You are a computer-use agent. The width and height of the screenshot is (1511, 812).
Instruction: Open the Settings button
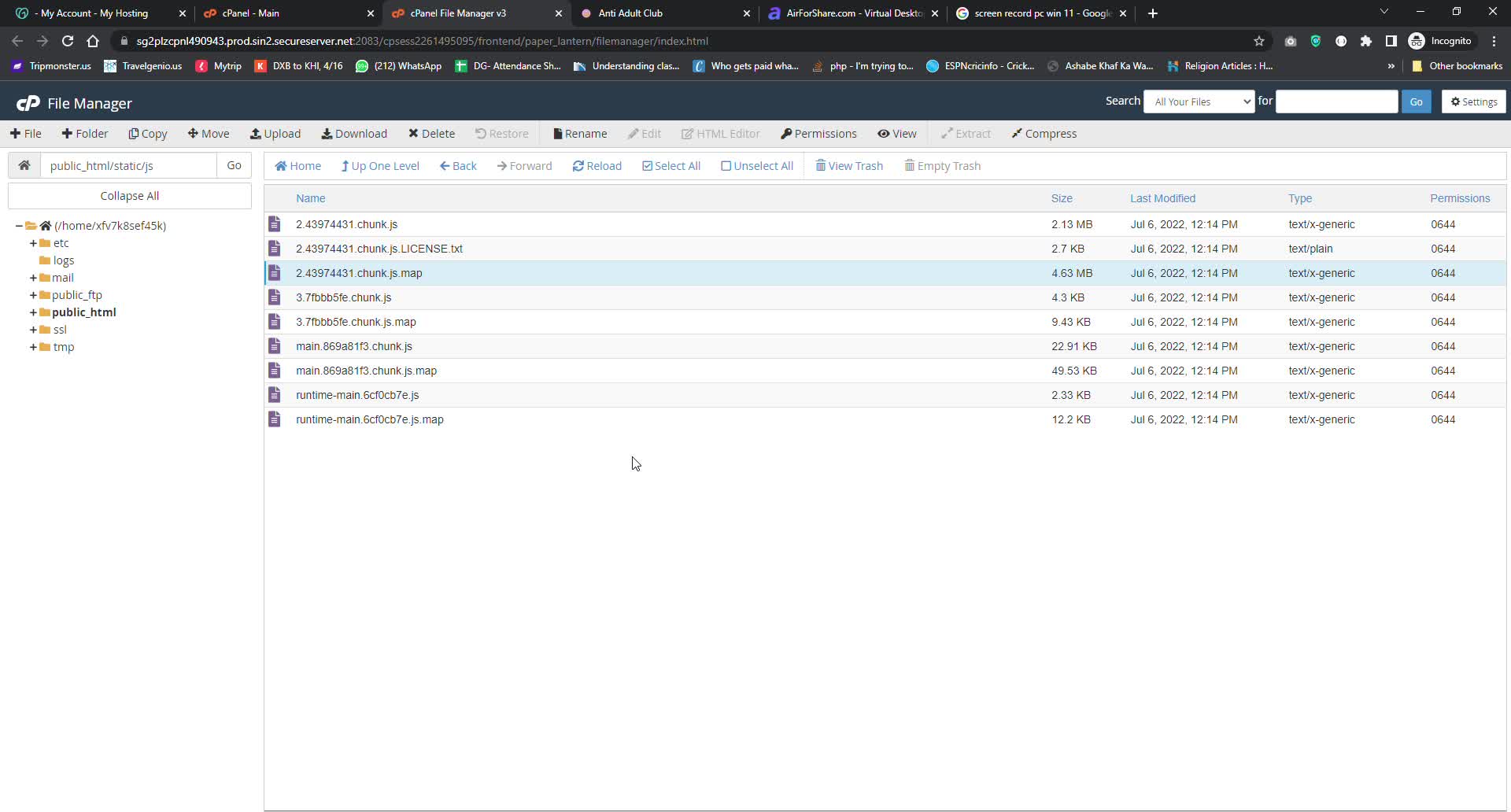[1473, 101]
